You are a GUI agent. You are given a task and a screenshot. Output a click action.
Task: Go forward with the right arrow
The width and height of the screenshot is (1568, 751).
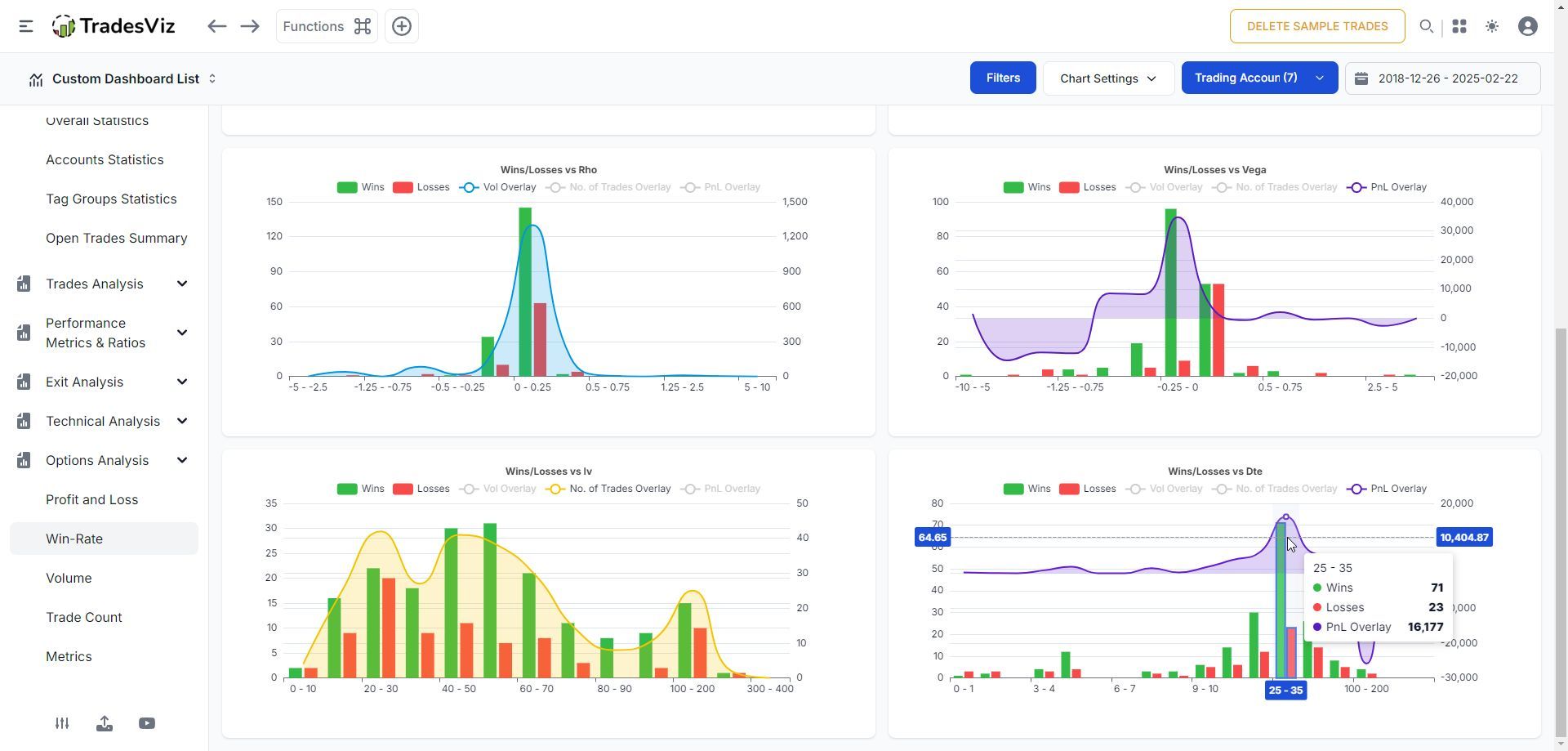[x=250, y=26]
